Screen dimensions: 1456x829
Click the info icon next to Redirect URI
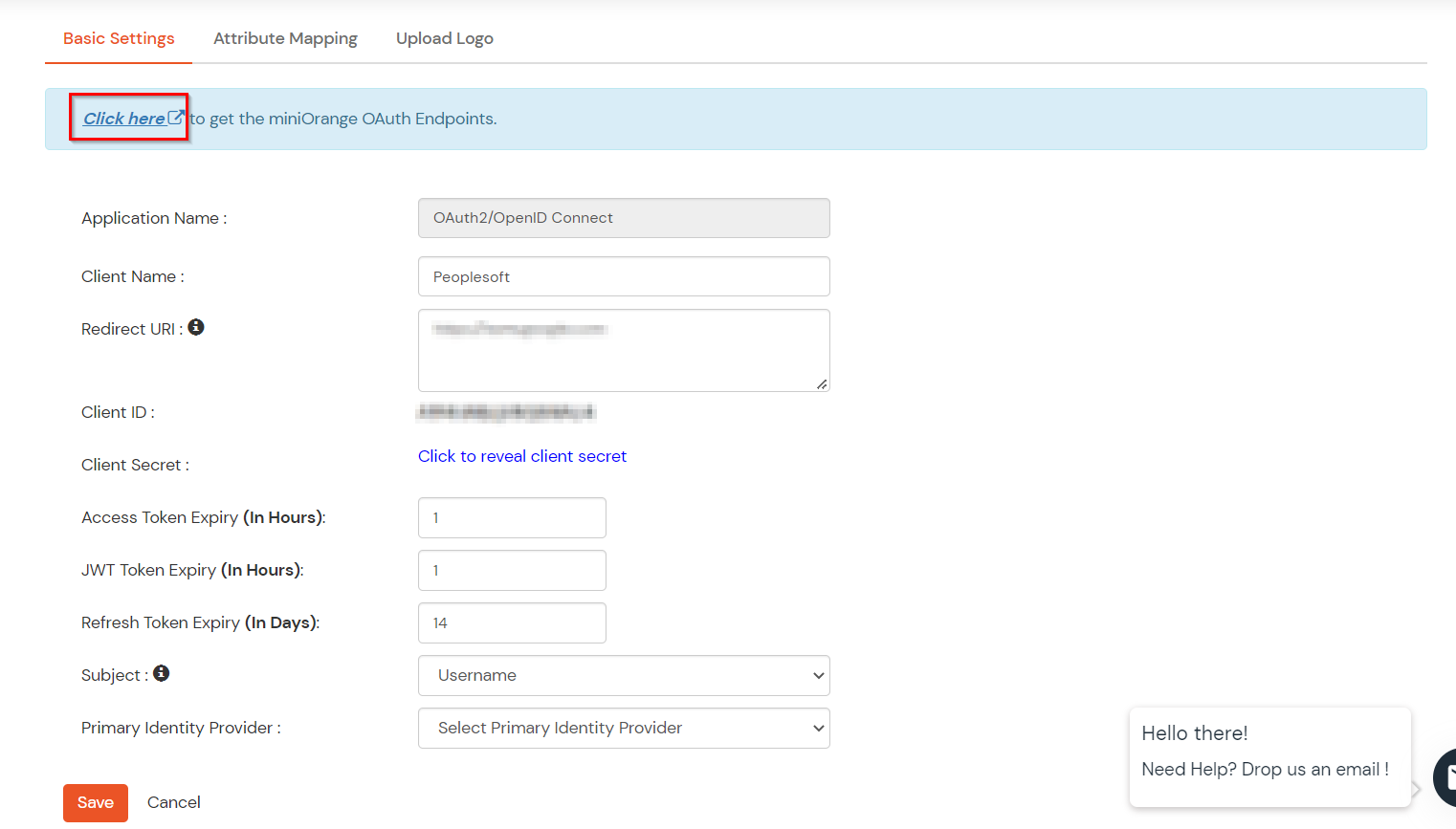196,327
